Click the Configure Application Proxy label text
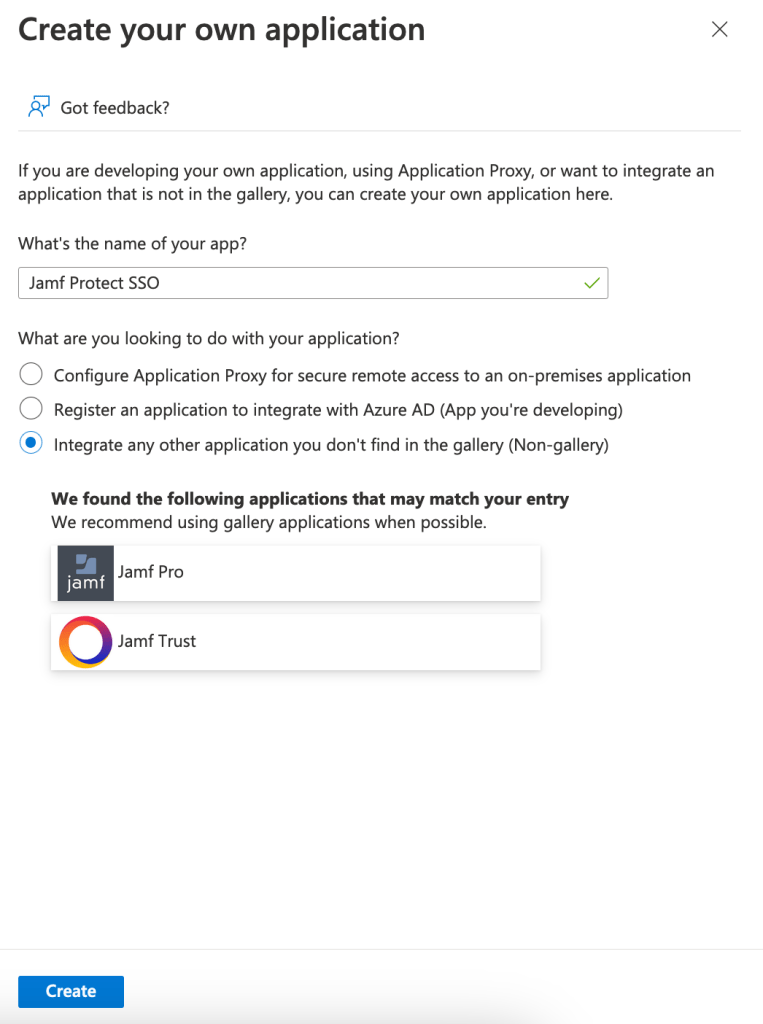The width and height of the screenshot is (763, 1024). pyautogui.click(x=372, y=376)
